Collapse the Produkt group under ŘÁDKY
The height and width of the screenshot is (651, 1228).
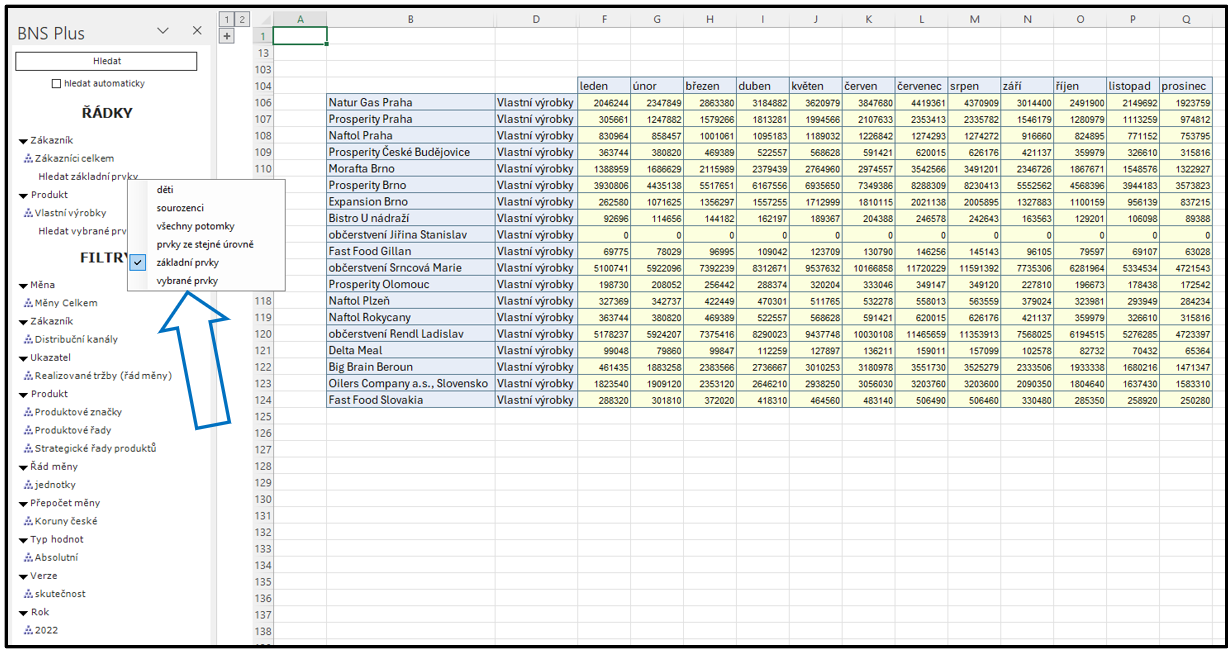pyautogui.click(x=23, y=195)
